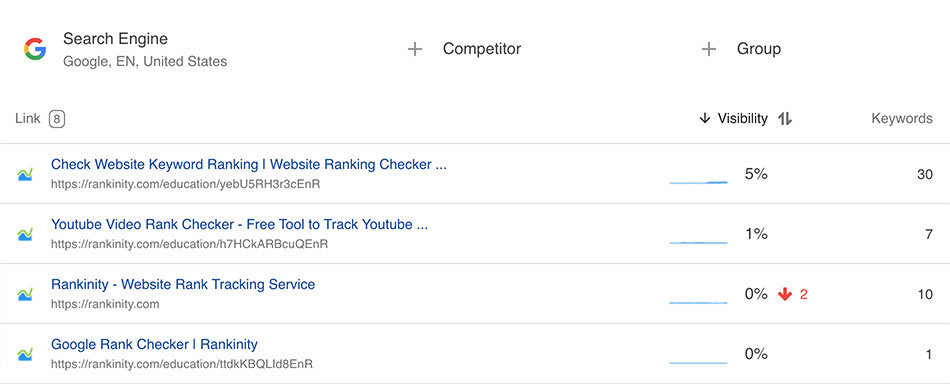
Task: Click the Link column header
Action: [x=28, y=119]
